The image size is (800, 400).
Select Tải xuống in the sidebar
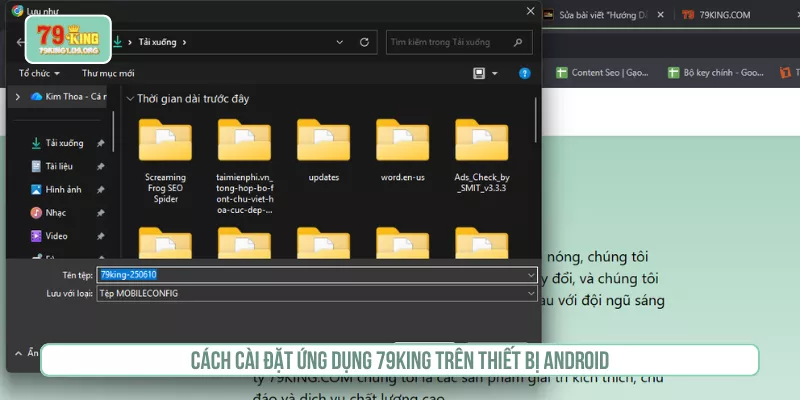[x=64, y=143]
